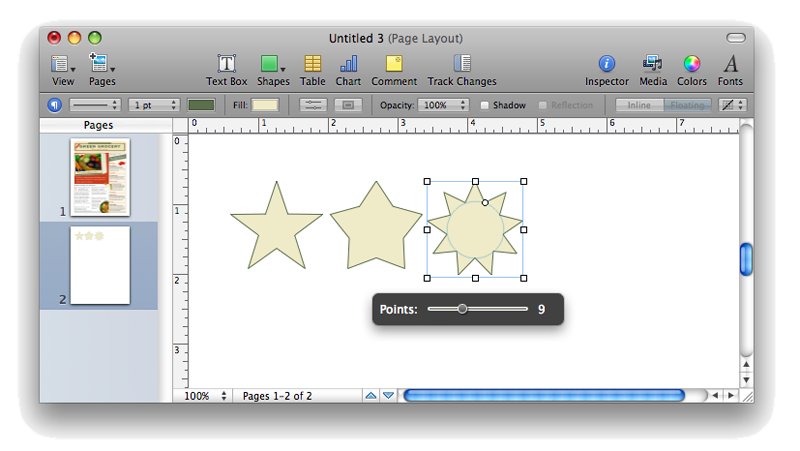Add a Comment

click(x=394, y=70)
